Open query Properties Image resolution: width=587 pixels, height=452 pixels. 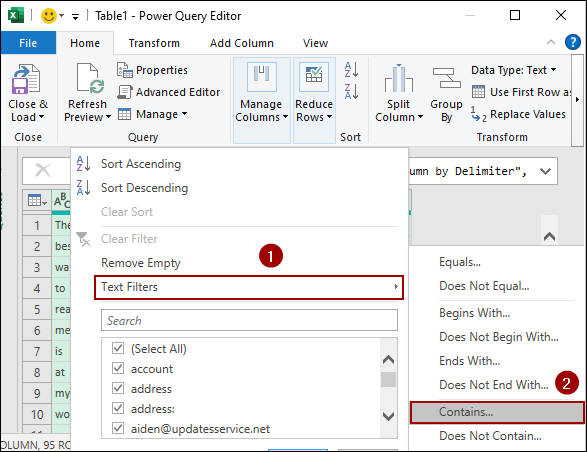click(x=152, y=70)
